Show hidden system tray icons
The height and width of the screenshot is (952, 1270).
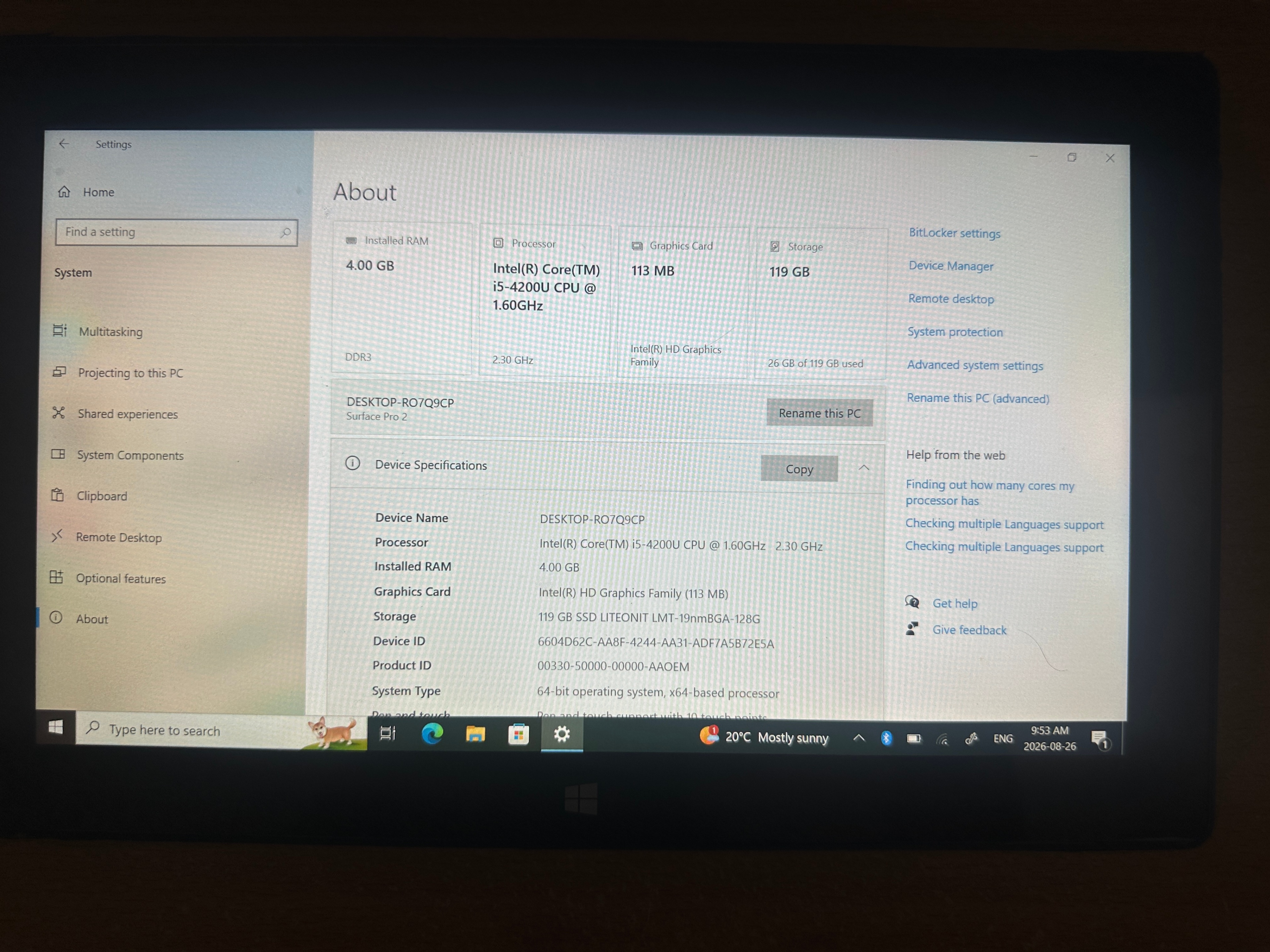click(858, 738)
